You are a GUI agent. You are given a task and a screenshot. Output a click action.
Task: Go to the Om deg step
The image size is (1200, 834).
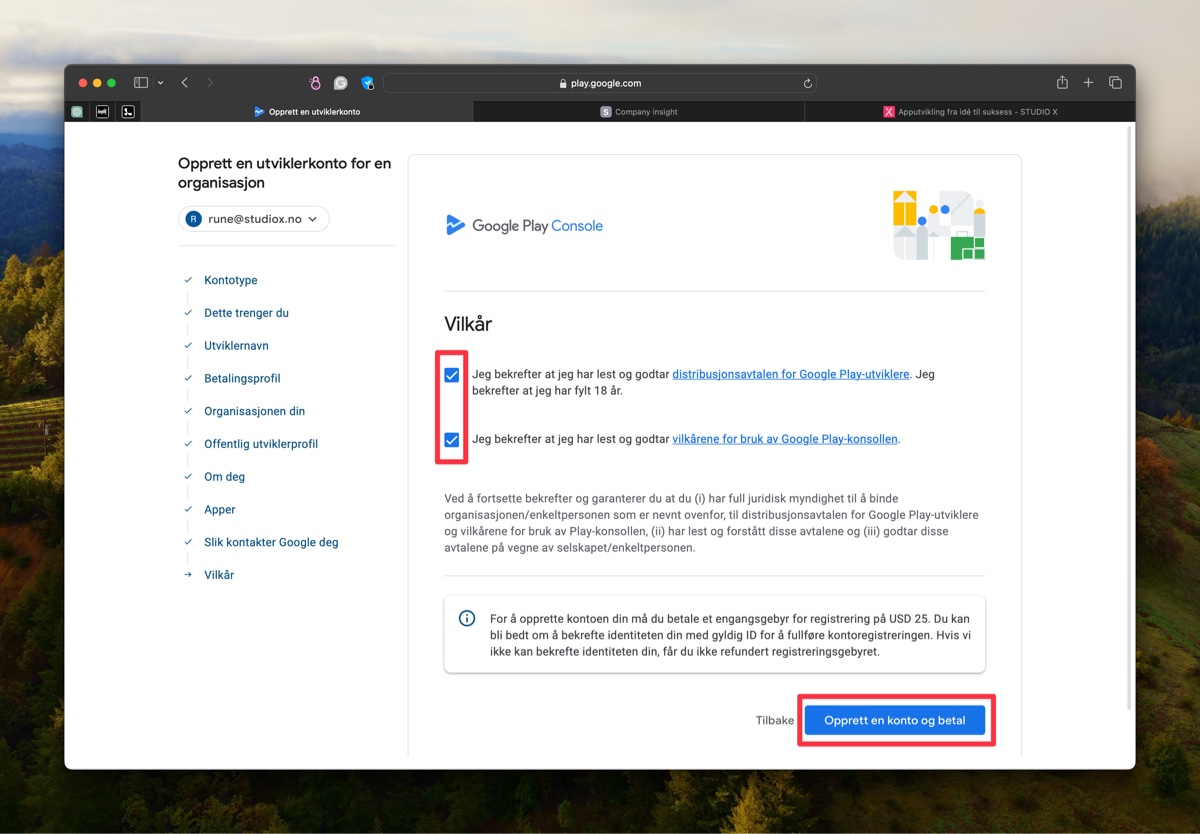pyautogui.click(x=224, y=477)
